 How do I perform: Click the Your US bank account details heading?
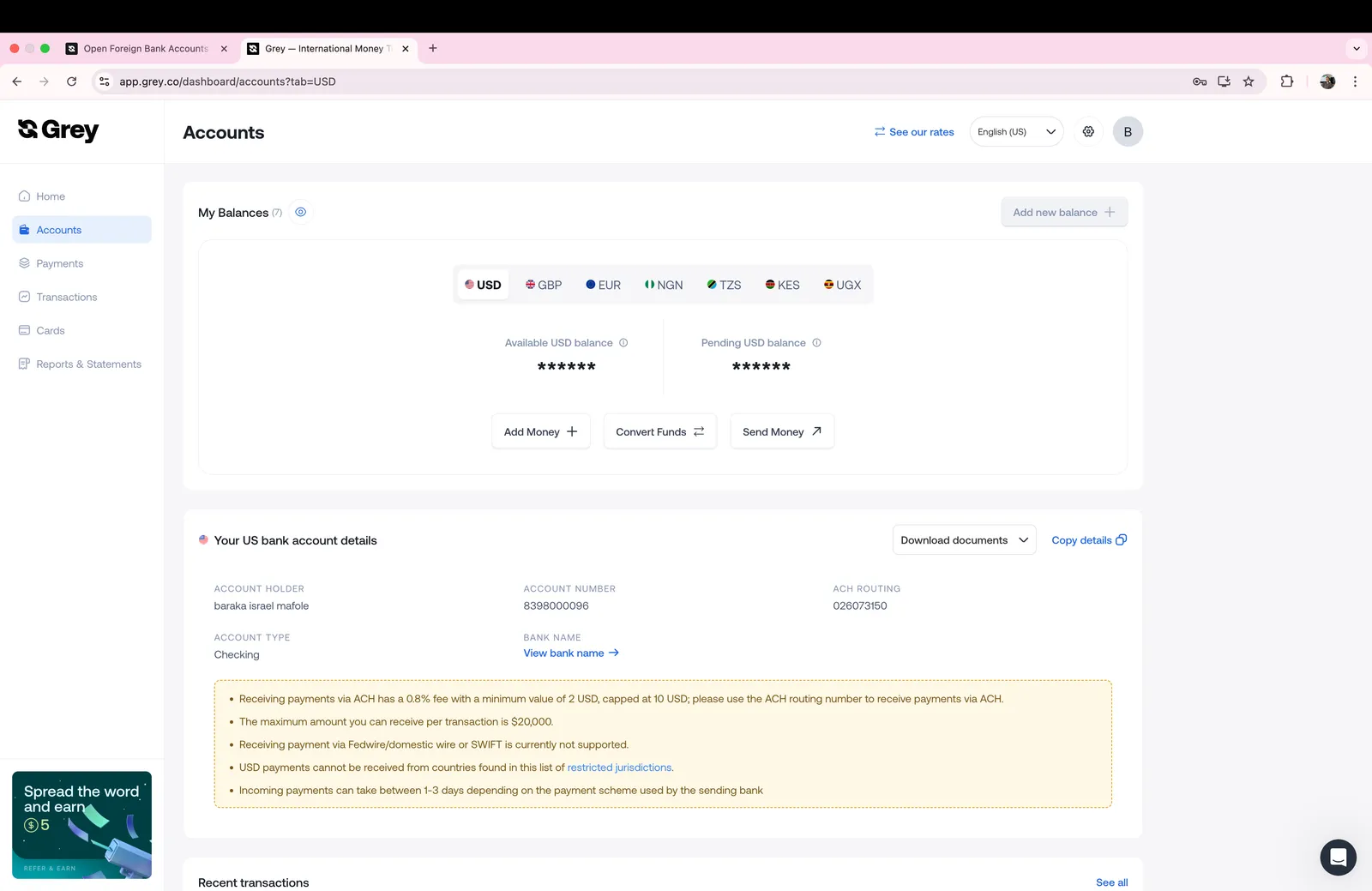[x=296, y=540]
